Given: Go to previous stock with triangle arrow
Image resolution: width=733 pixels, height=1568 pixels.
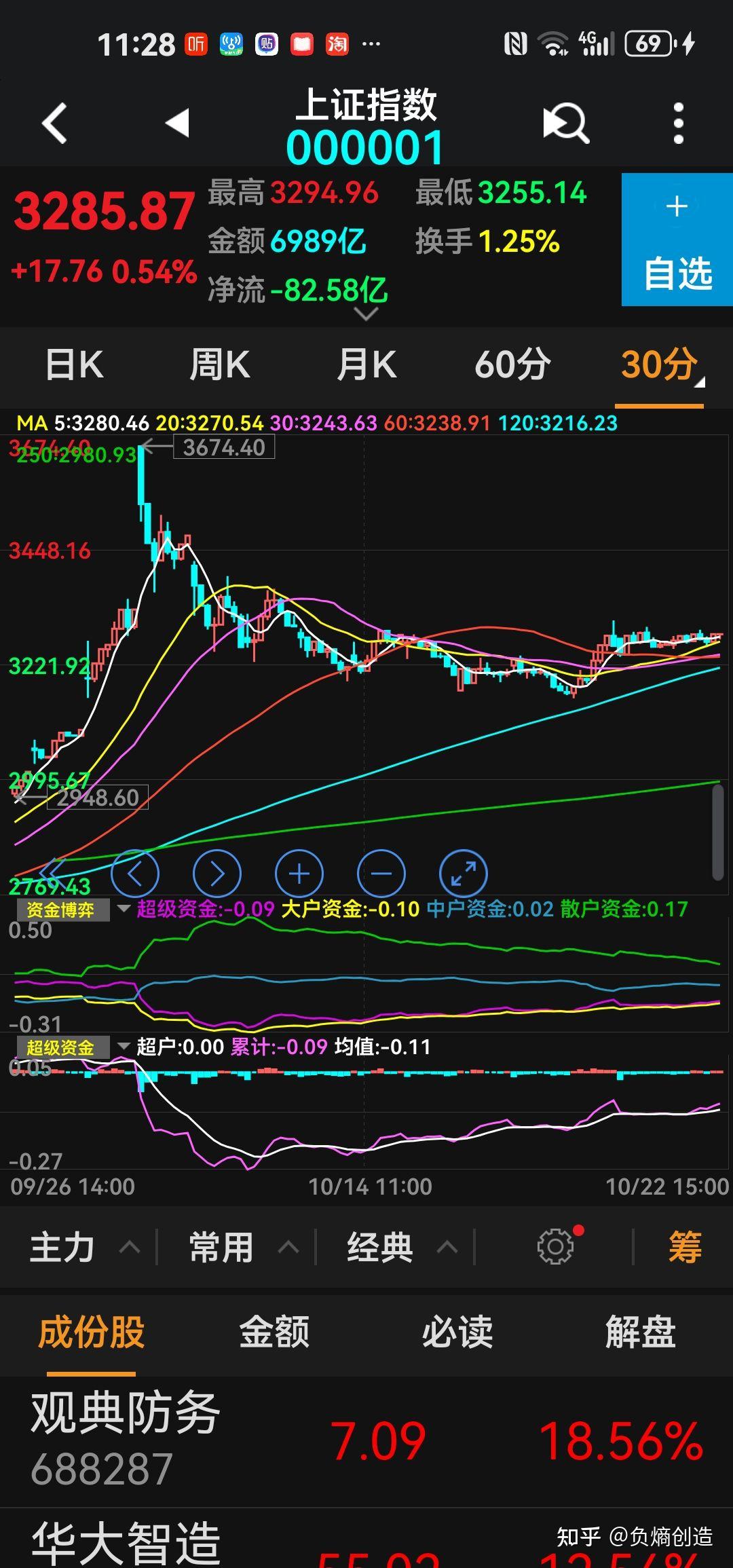Looking at the screenshot, I should (177, 123).
